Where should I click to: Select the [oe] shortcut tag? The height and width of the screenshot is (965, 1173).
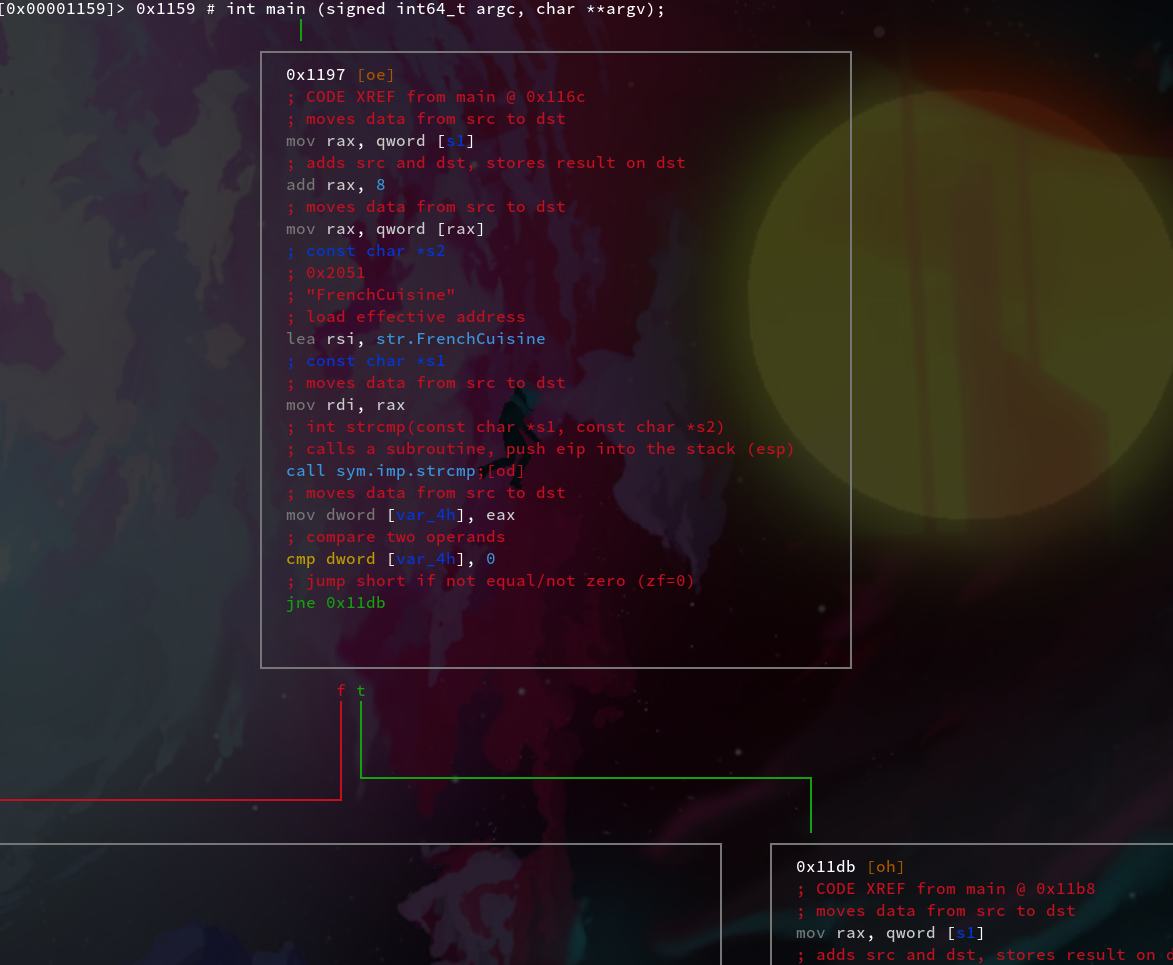pyautogui.click(x=376, y=75)
